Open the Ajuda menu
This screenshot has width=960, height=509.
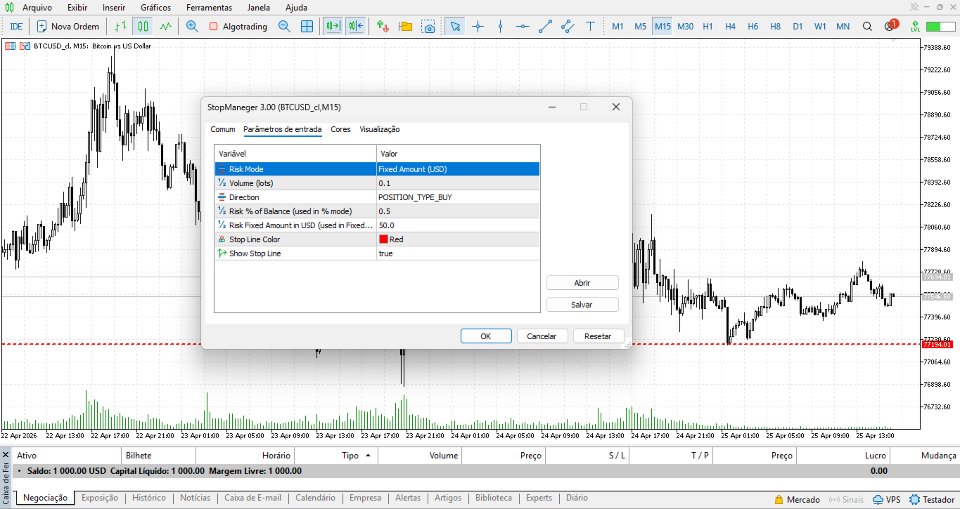[297, 8]
